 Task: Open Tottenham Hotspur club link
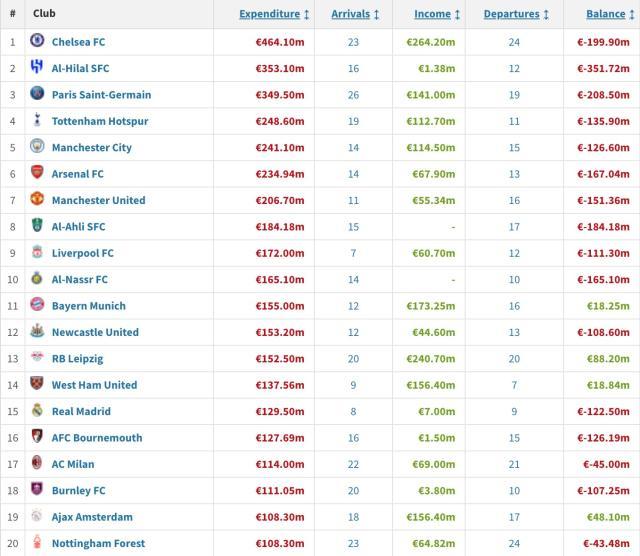click(x=100, y=121)
